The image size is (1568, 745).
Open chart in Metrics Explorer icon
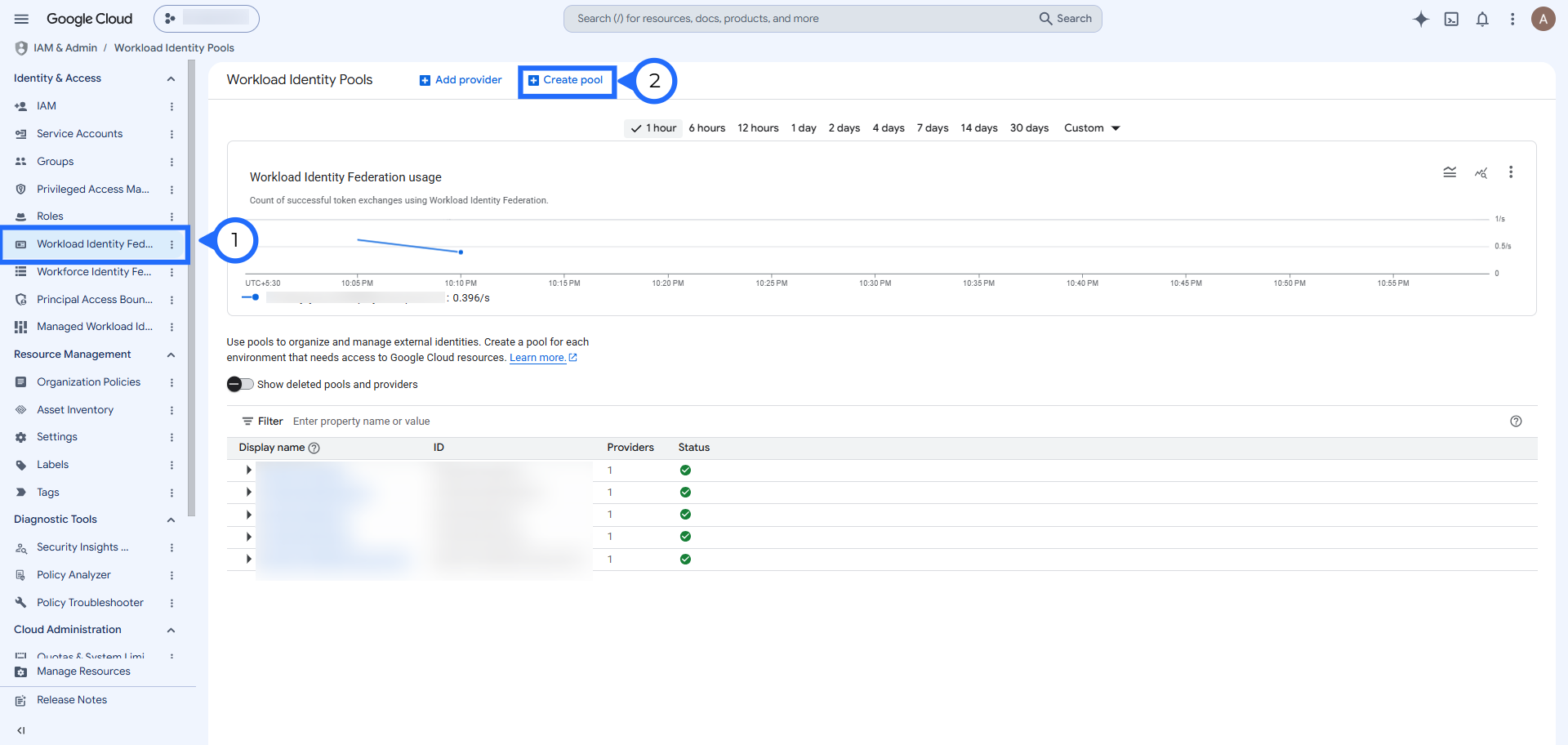click(x=1481, y=172)
